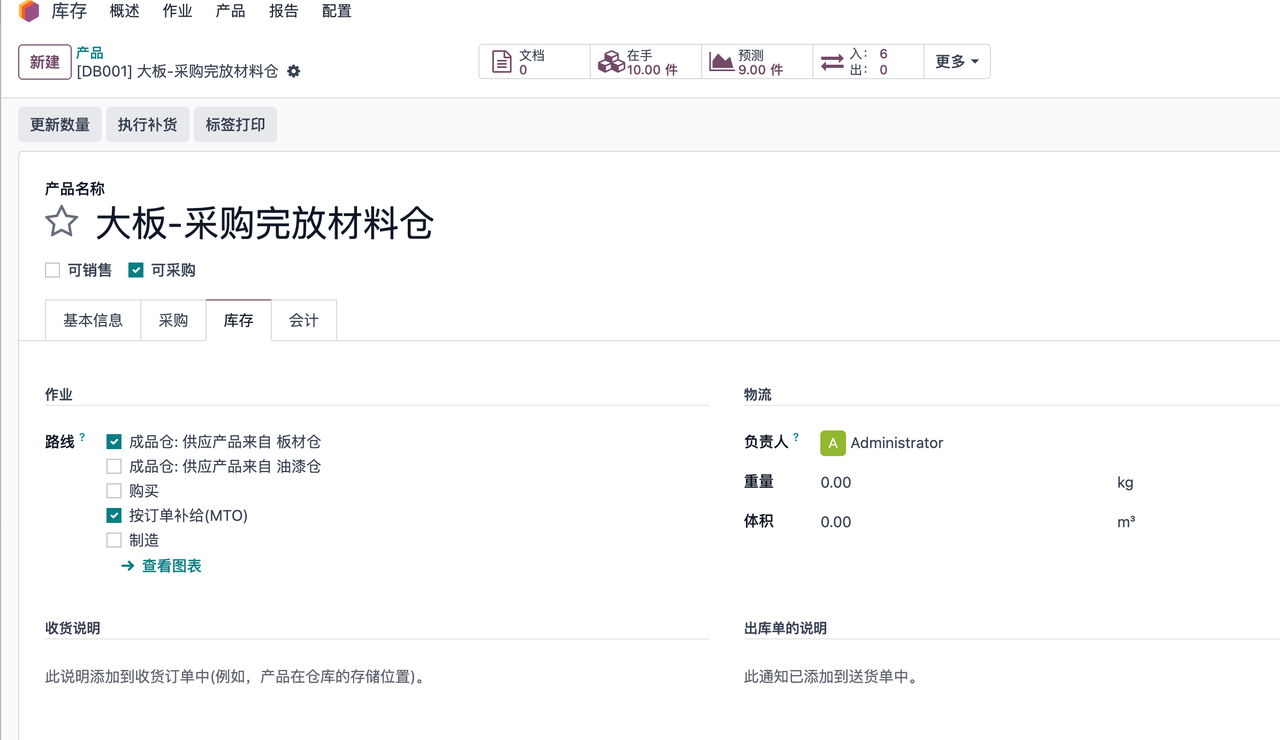This screenshot has height=740, width=1280.
Task: Click the Odoo app logo icon
Action: (29, 11)
